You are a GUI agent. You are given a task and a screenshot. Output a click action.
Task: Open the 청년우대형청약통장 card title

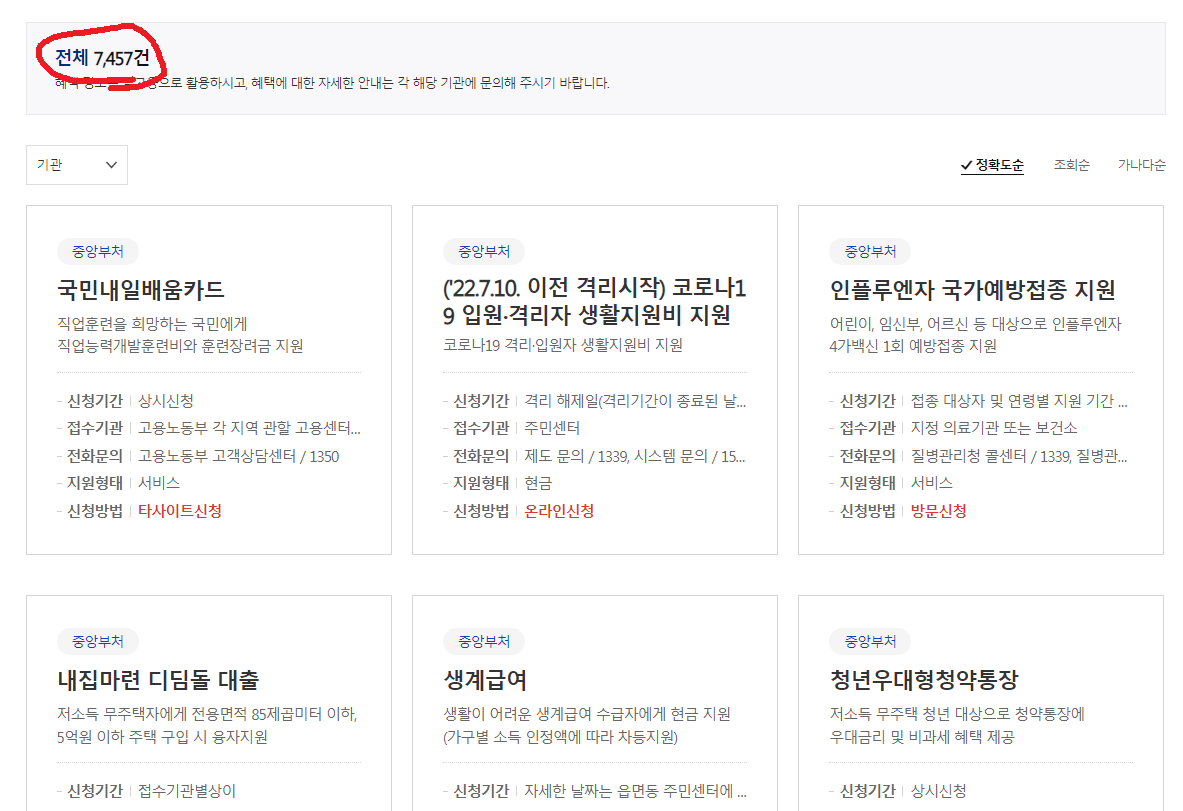pyautogui.click(x=924, y=680)
